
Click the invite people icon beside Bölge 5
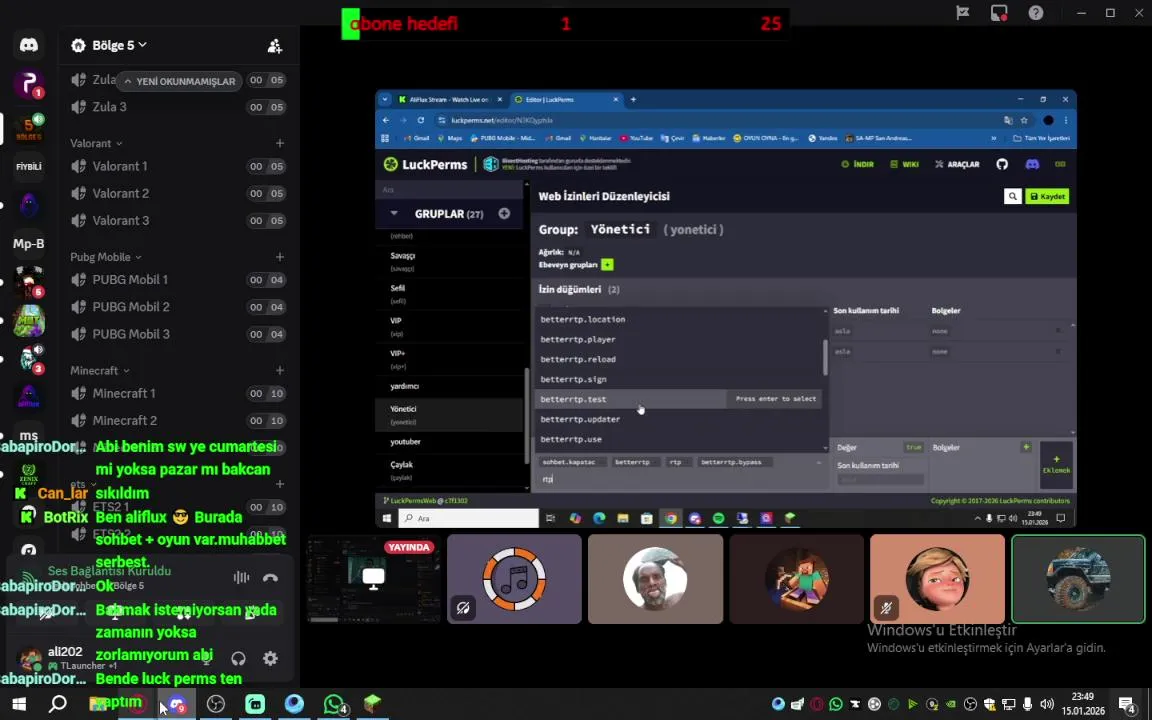(x=275, y=46)
